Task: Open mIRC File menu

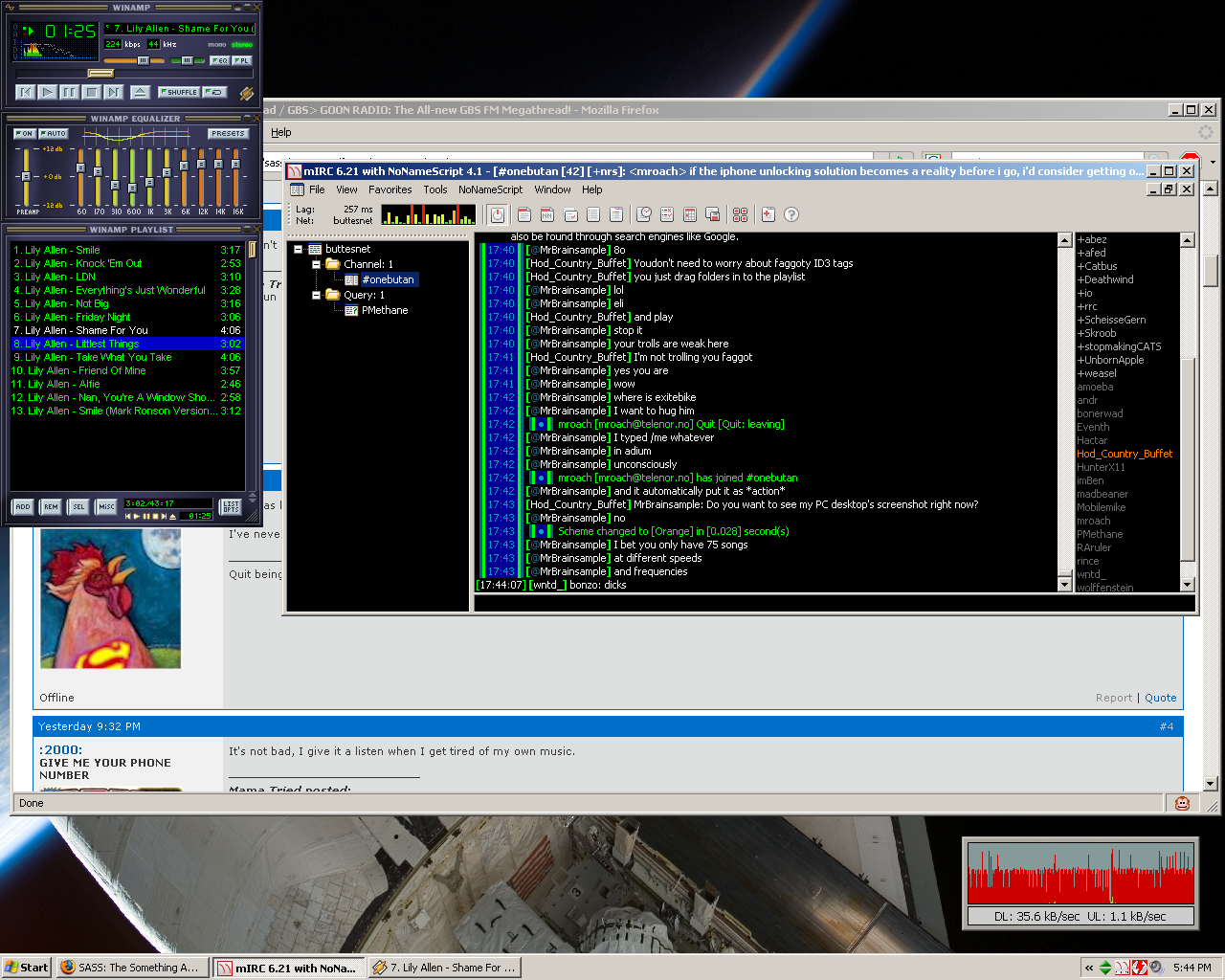Action: (317, 189)
